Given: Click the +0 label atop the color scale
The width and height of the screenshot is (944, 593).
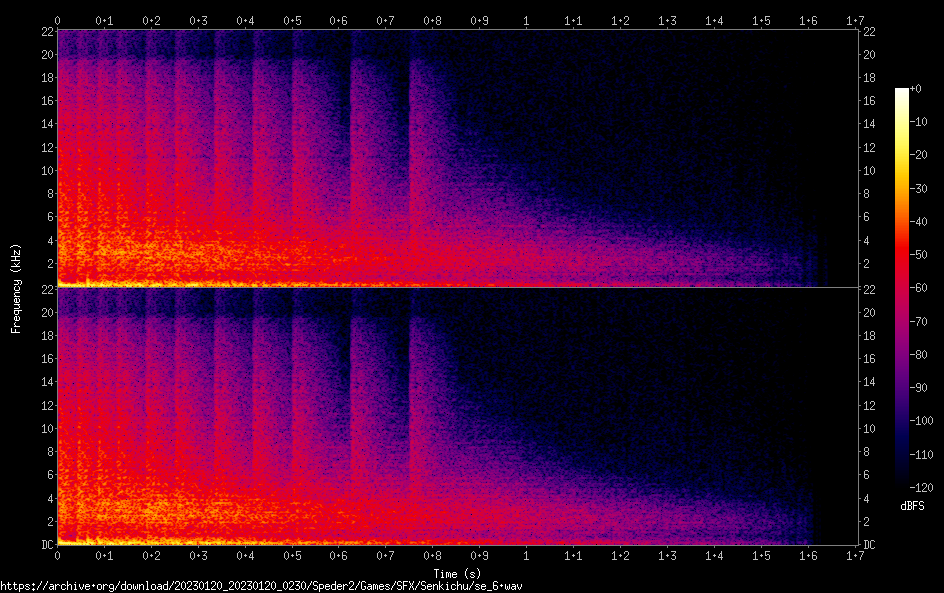Looking at the screenshot, I should (x=915, y=89).
